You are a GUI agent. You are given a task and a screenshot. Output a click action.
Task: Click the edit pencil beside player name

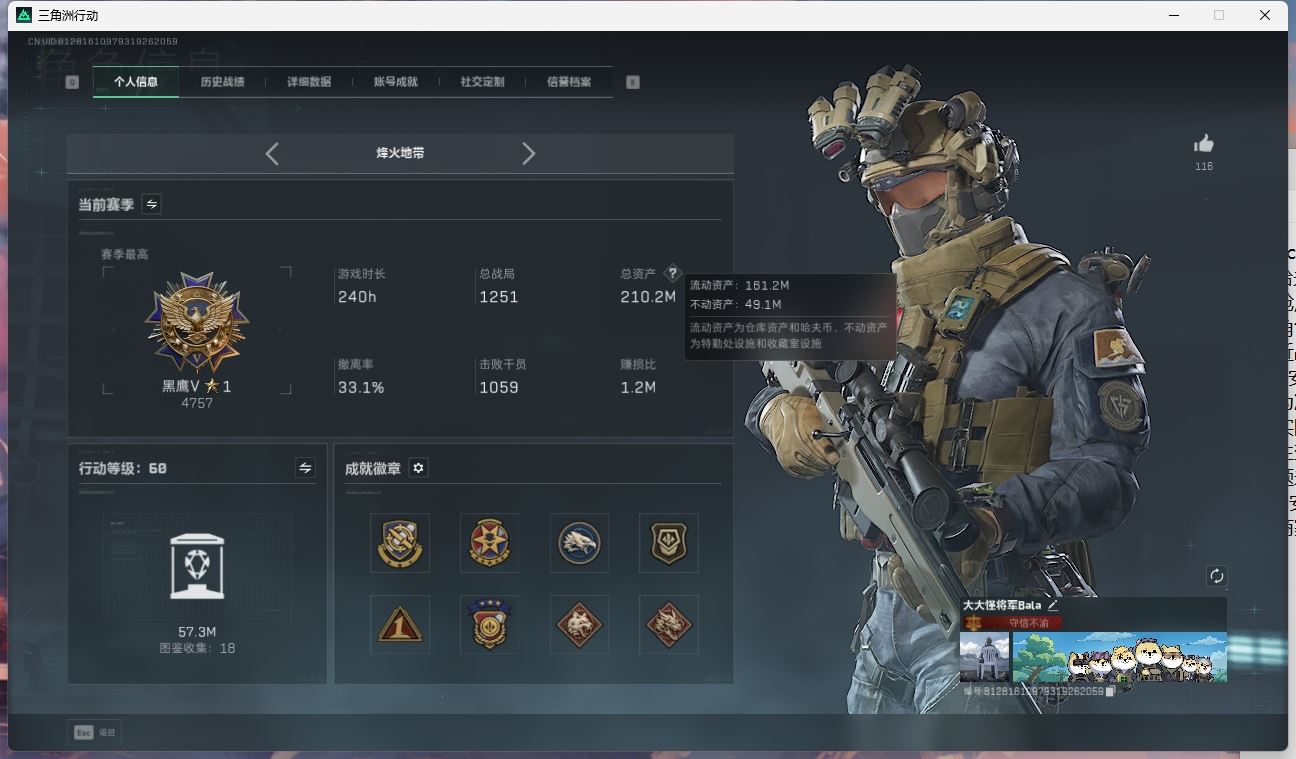(x=1053, y=605)
